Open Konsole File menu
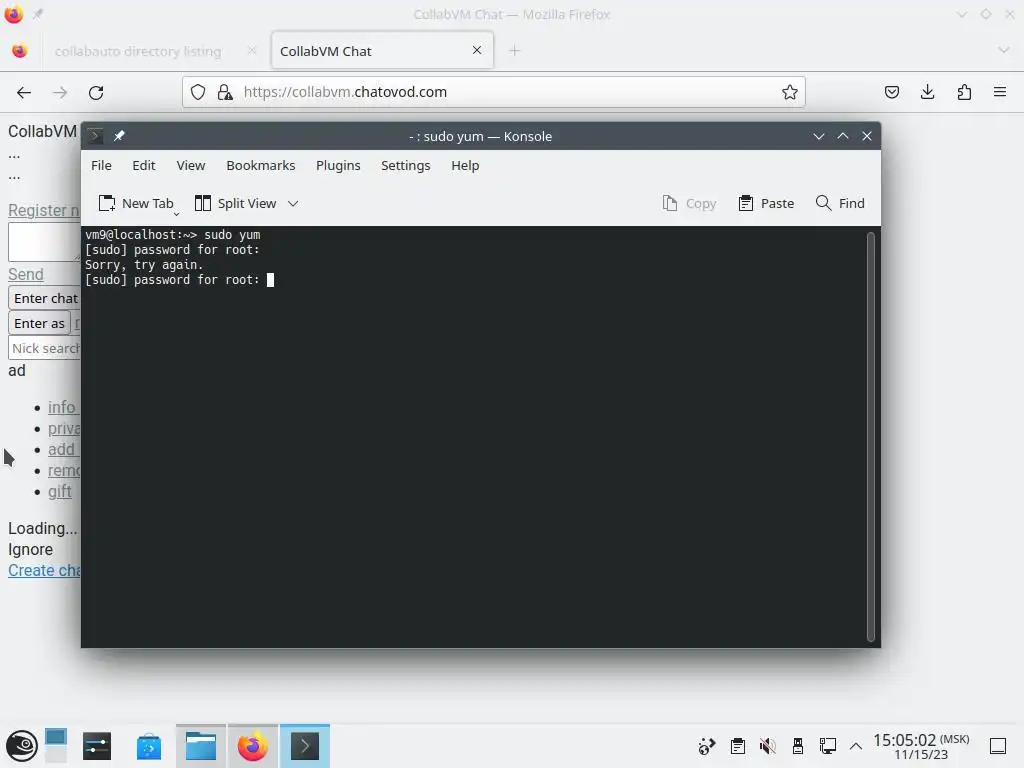Viewport: 1024px width, 768px height. click(101, 165)
